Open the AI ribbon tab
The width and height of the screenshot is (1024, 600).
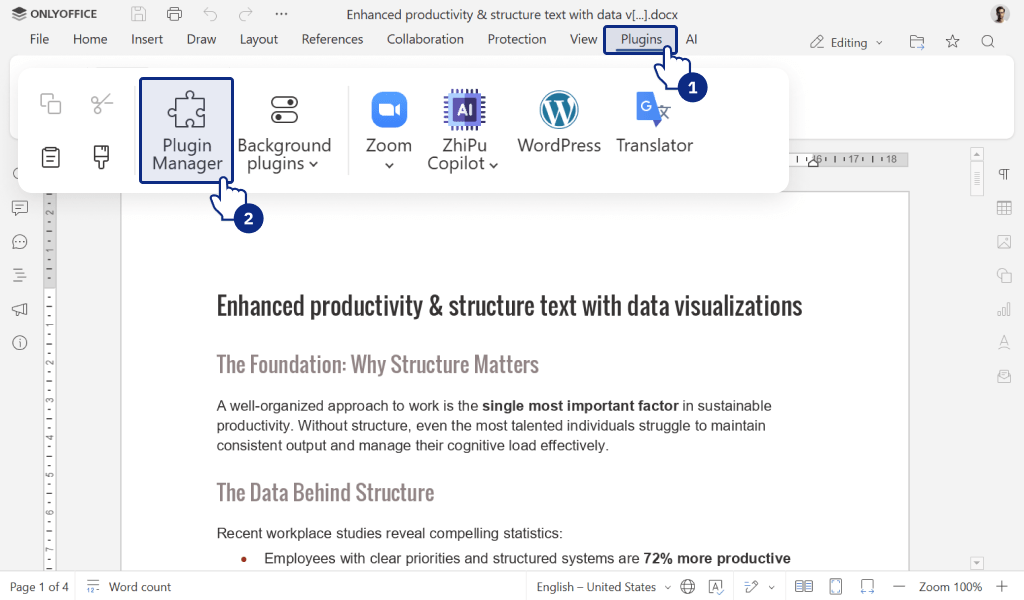coord(691,39)
